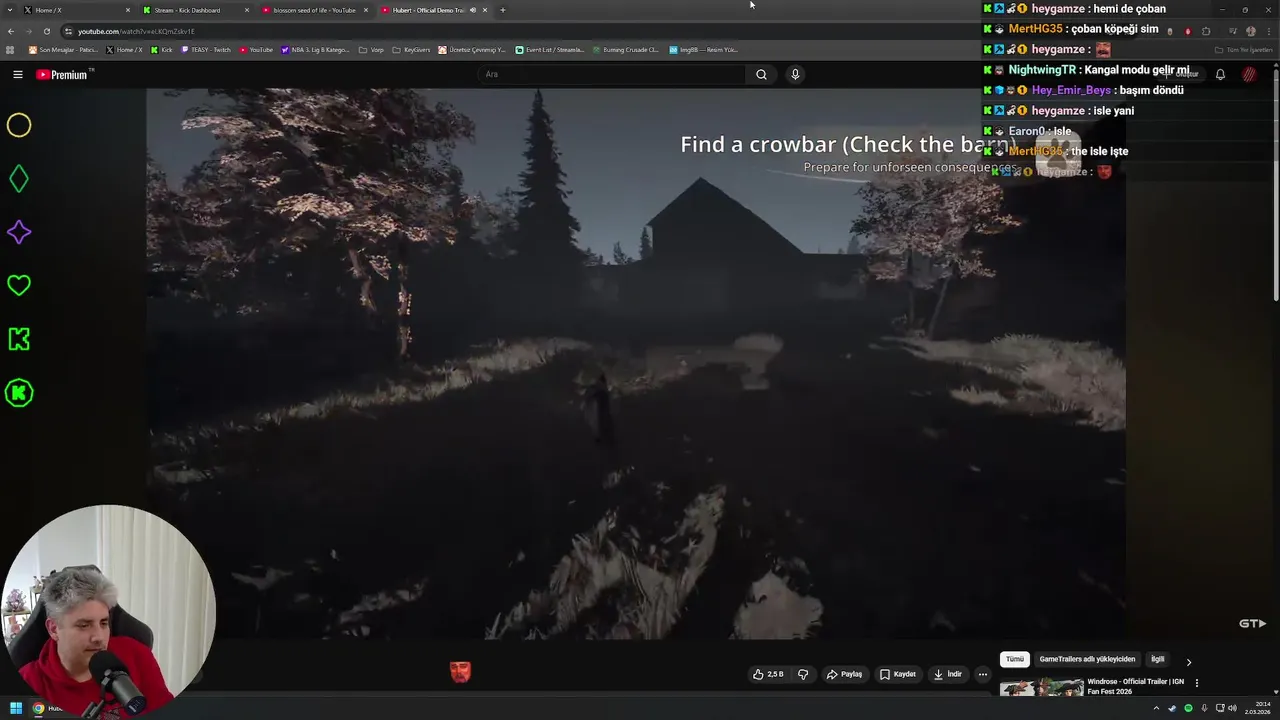Open a new browser tab
This screenshot has height=720, width=1280.
(x=503, y=10)
